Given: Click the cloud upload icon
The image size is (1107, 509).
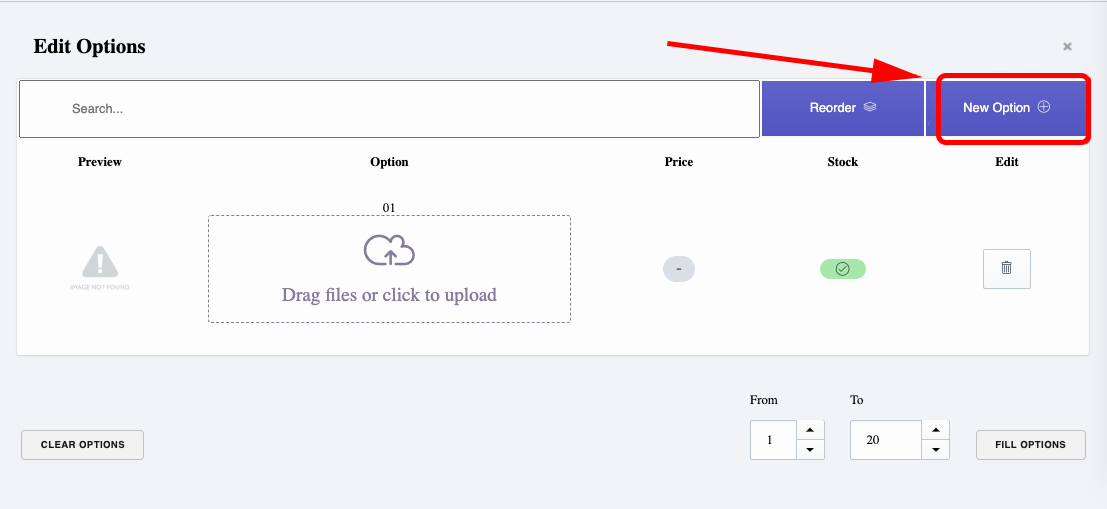Looking at the screenshot, I should [389, 250].
